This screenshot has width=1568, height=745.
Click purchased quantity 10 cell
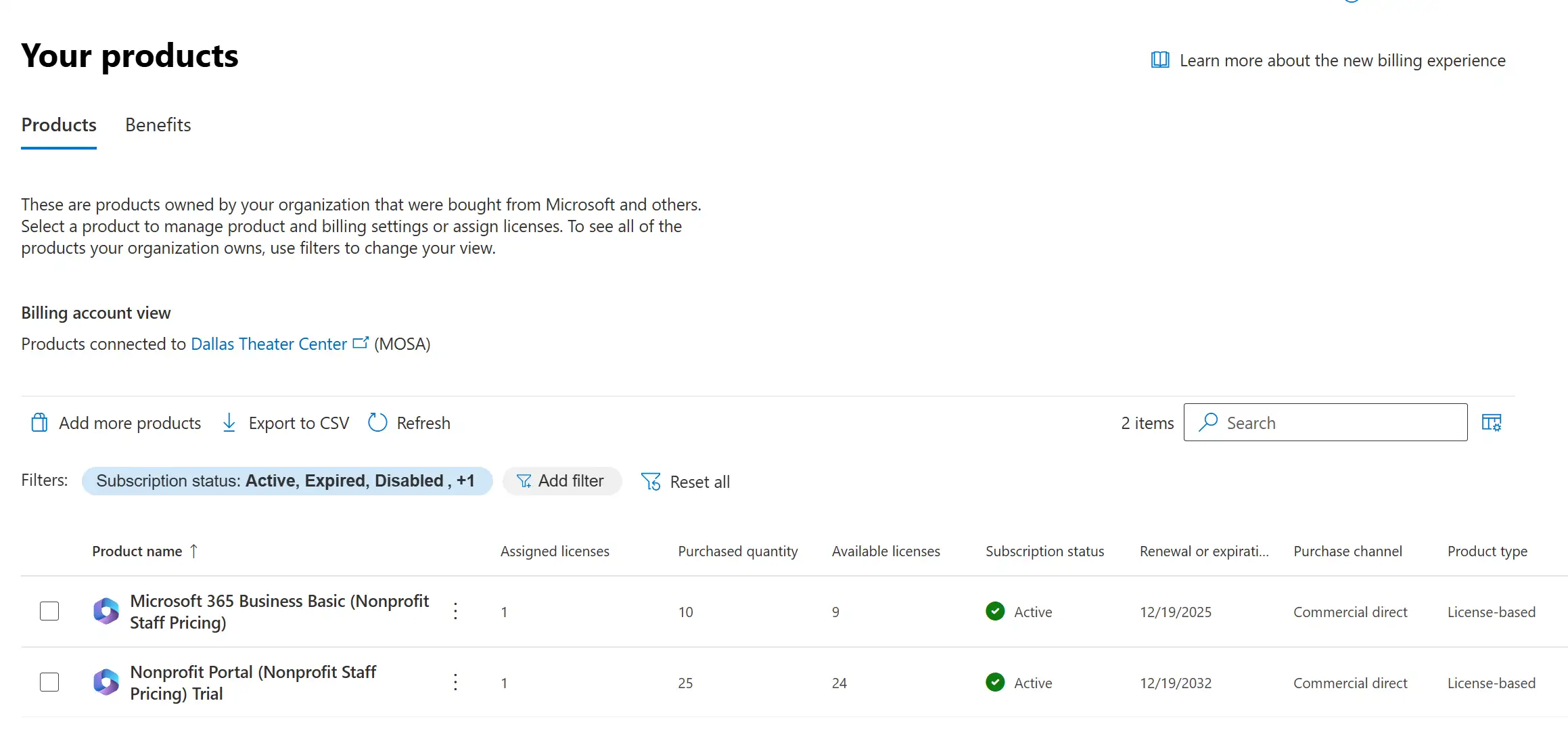point(686,612)
